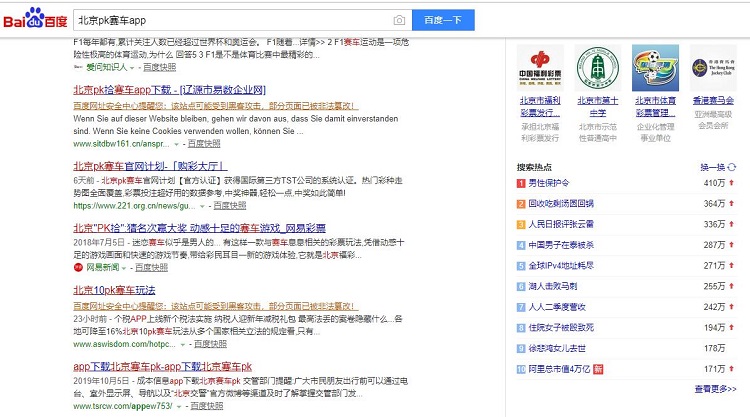Open hot search 湖人击败马刺
750x417 pixels.
[552, 286]
